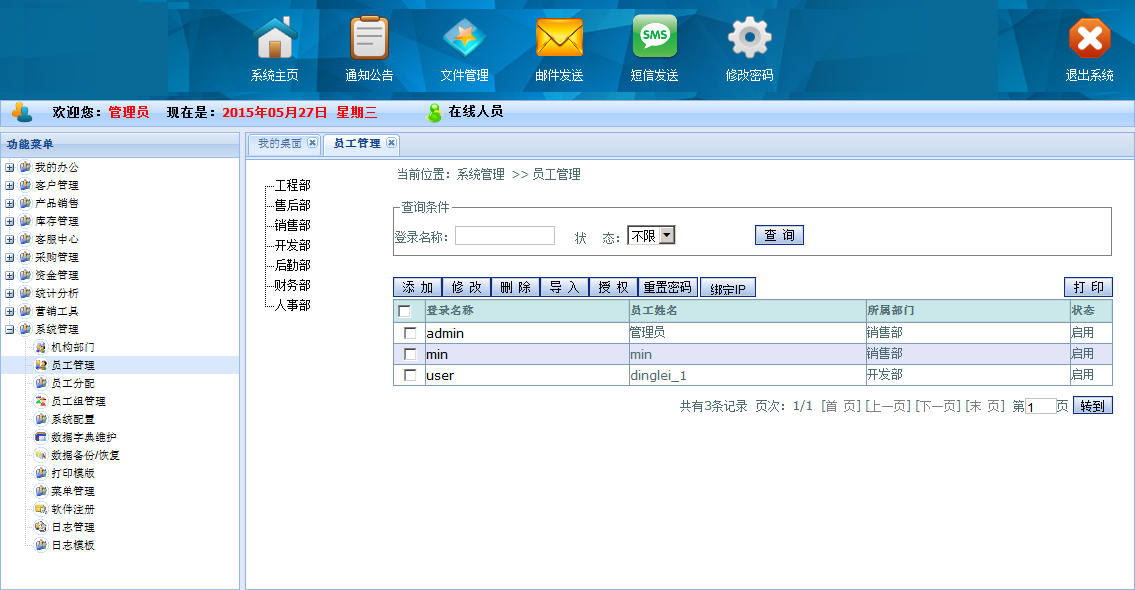Screen dimensions: 1135x590
Task: Click the 重置密码 button
Action: 667,288
